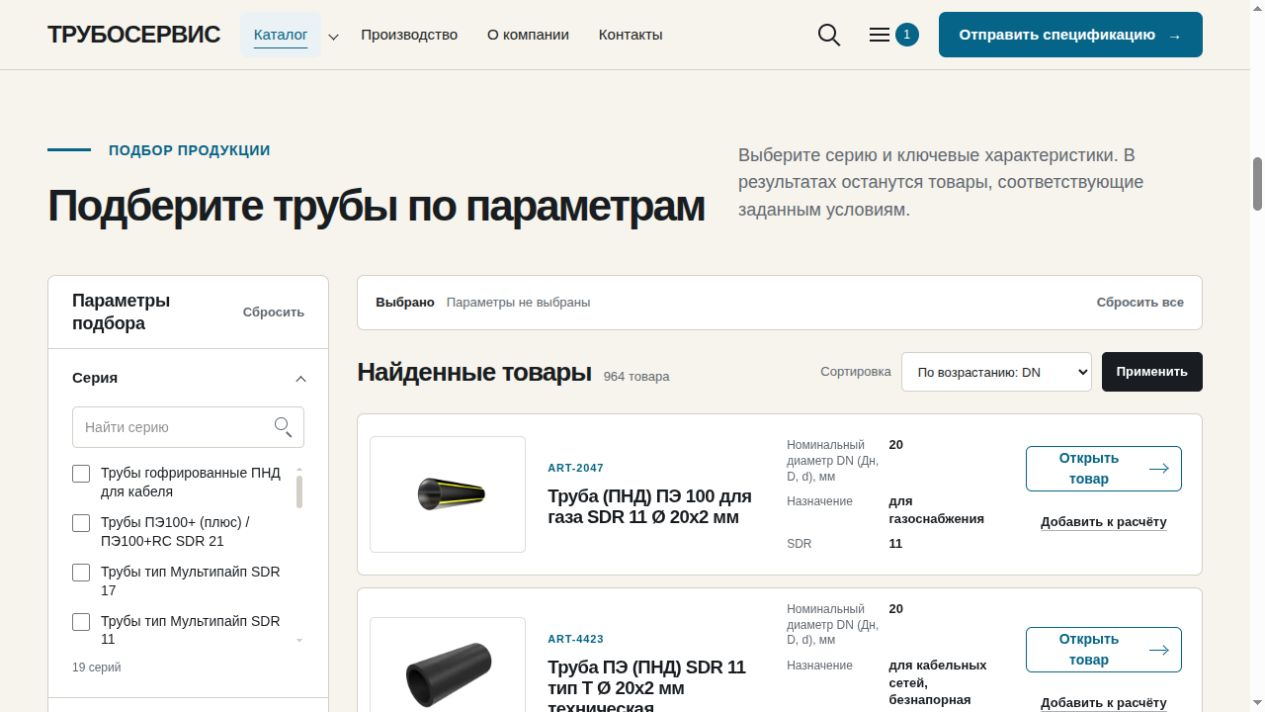The height and width of the screenshot is (712, 1265).
Task: Click the 'Отправить спецификацию' button
Action: (x=1070, y=35)
